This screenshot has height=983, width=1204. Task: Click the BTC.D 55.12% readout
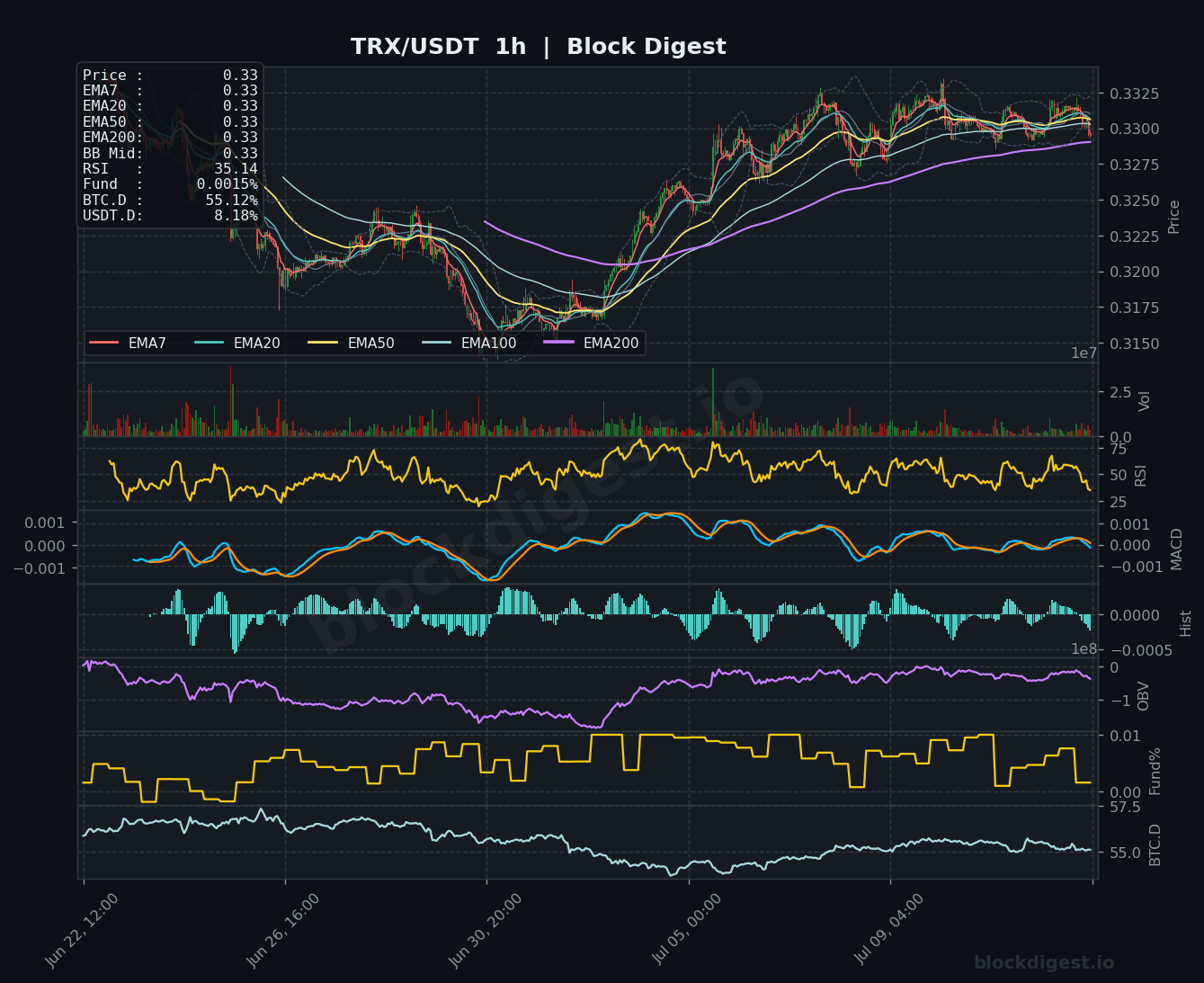click(171, 200)
